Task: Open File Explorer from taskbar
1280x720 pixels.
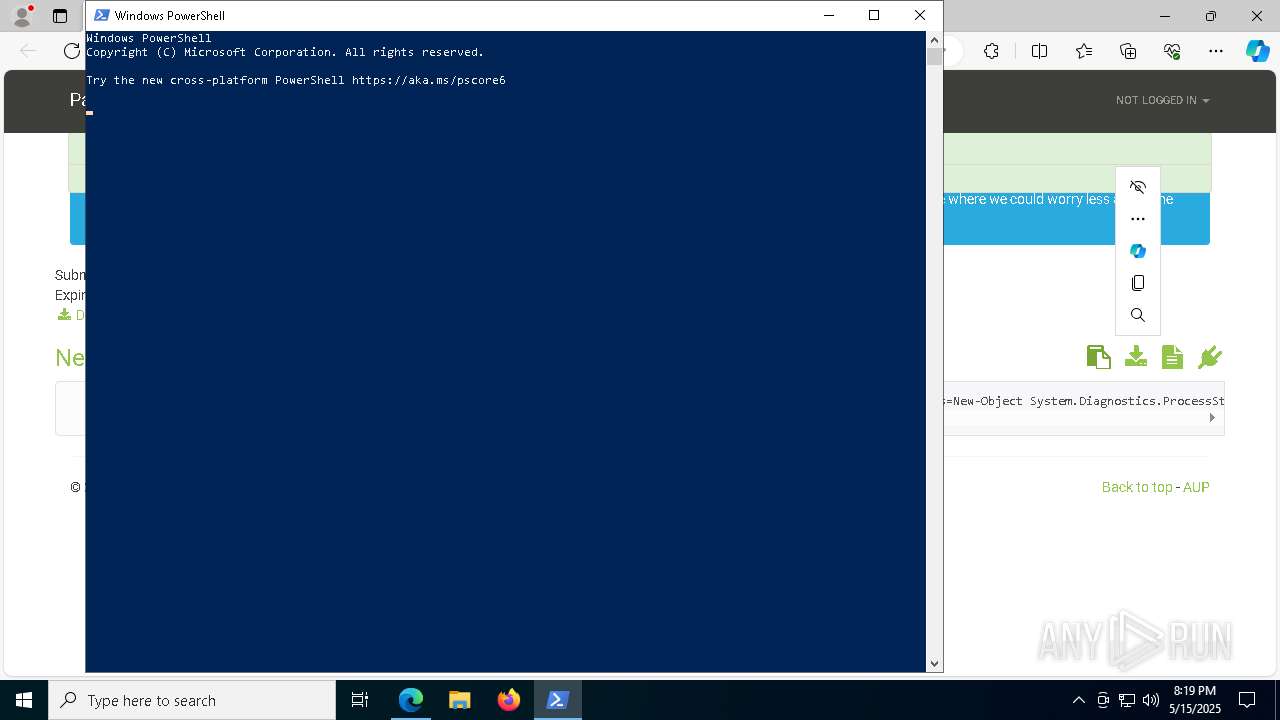Action: pyautogui.click(x=459, y=700)
